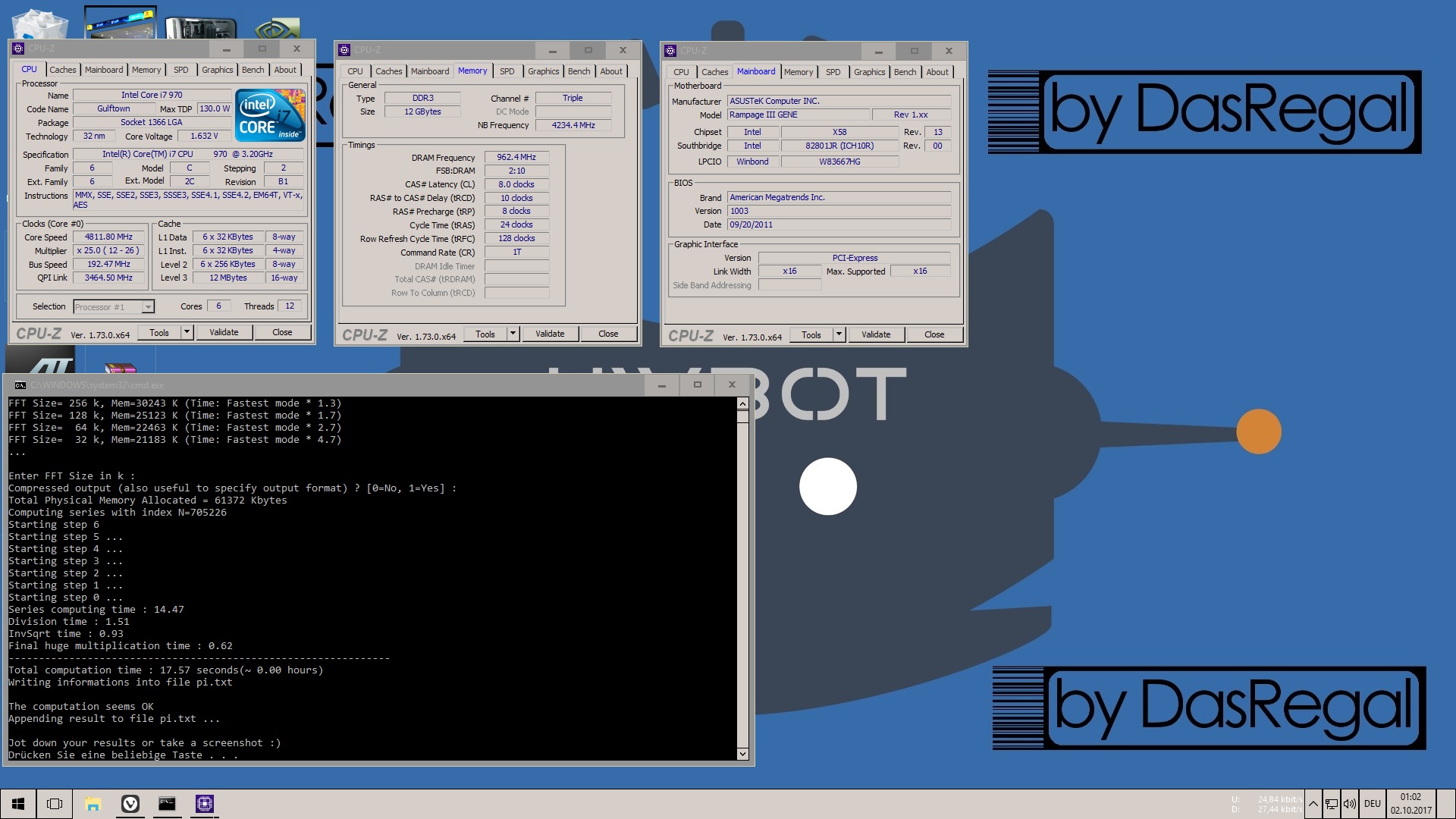
Task: Click cmd.exe title bar icon
Action: click(x=20, y=385)
